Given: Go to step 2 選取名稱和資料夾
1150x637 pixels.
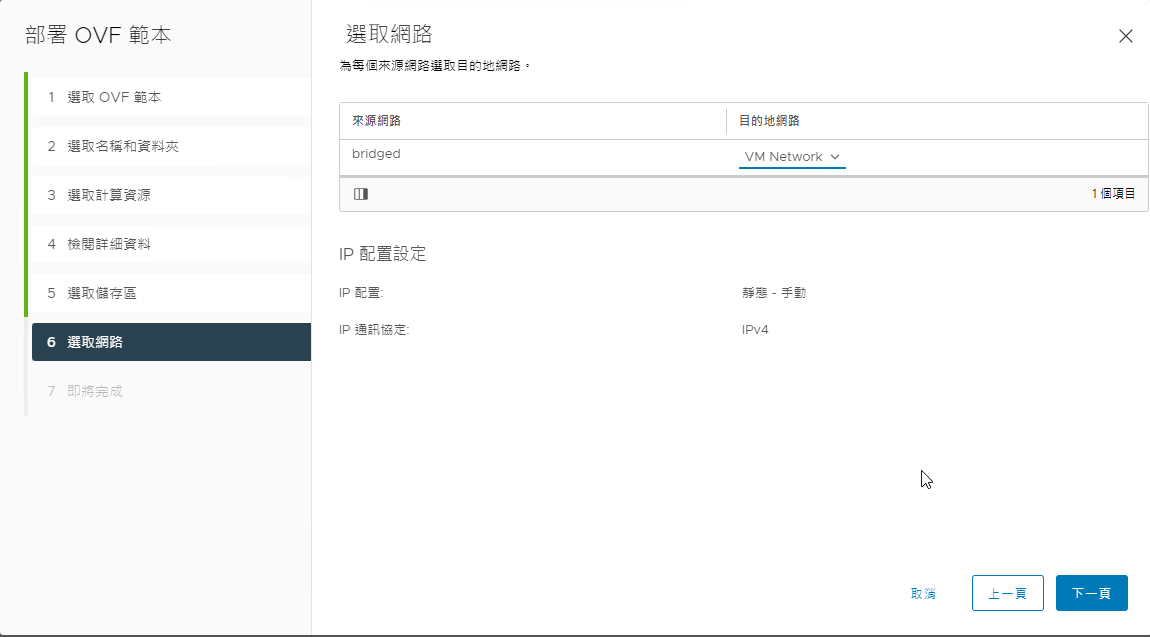Looking at the screenshot, I should point(171,147).
